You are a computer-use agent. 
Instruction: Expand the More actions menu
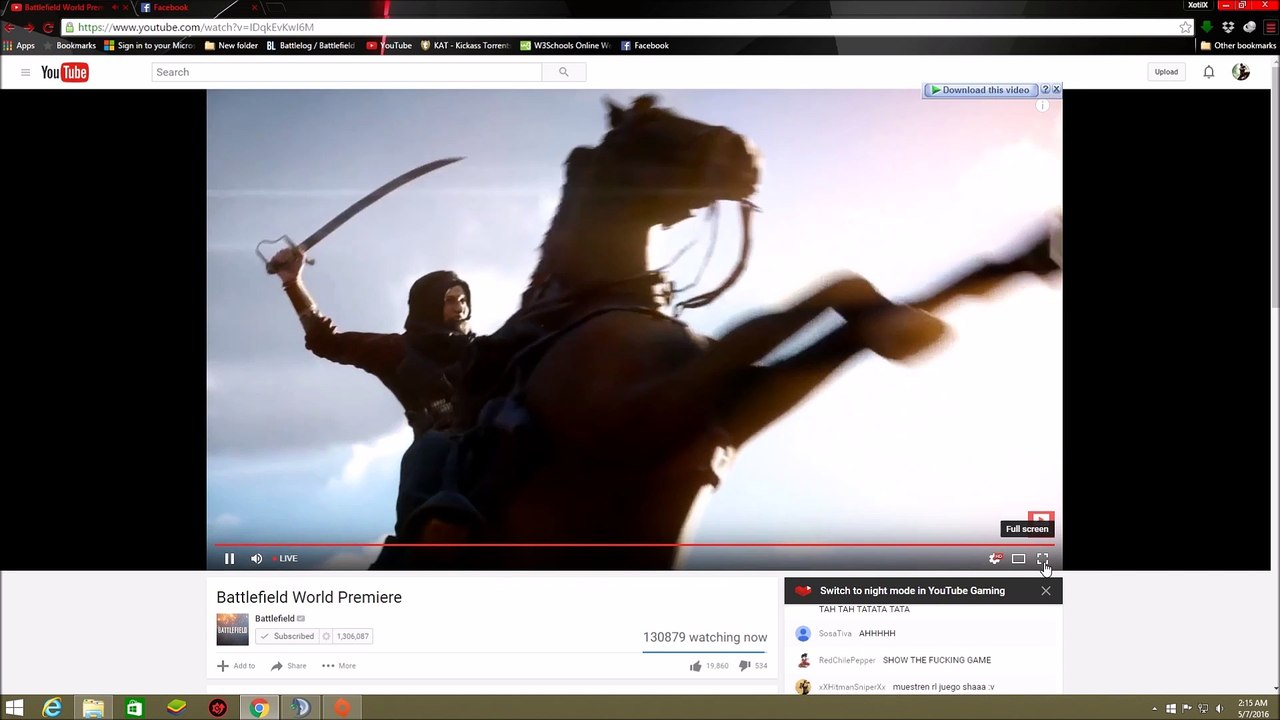point(339,666)
